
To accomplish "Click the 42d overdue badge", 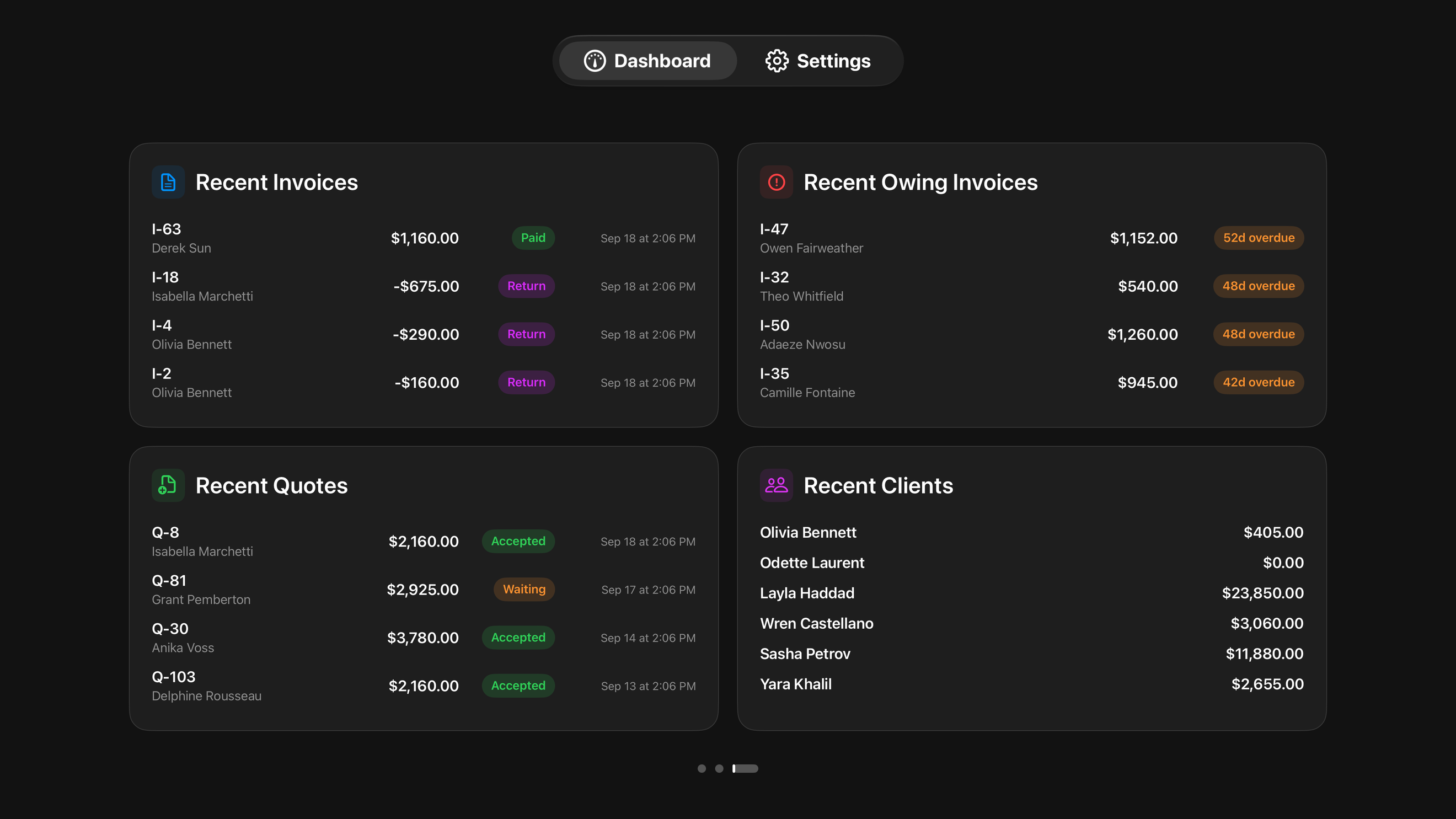I will 1259,382.
